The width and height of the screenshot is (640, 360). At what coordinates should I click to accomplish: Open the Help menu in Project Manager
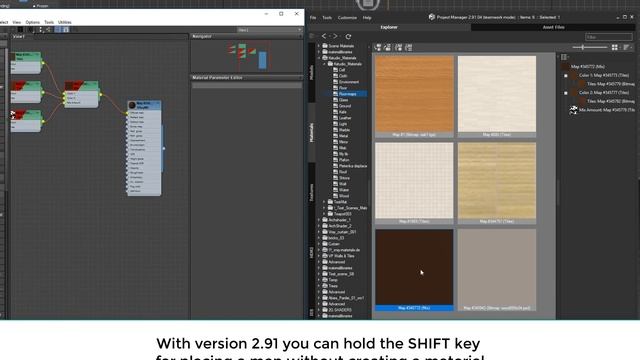tap(367, 18)
